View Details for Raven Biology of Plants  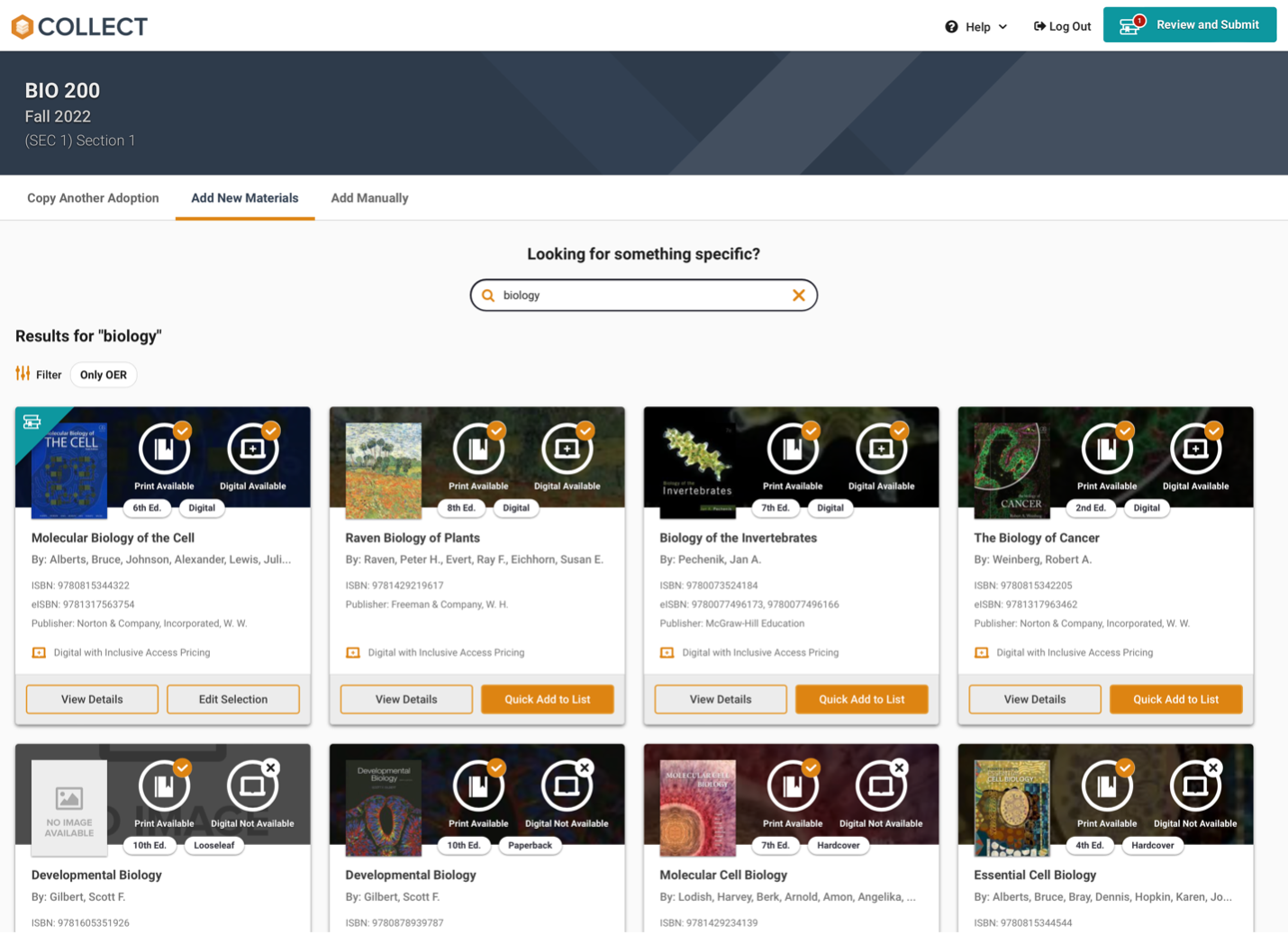(x=406, y=699)
